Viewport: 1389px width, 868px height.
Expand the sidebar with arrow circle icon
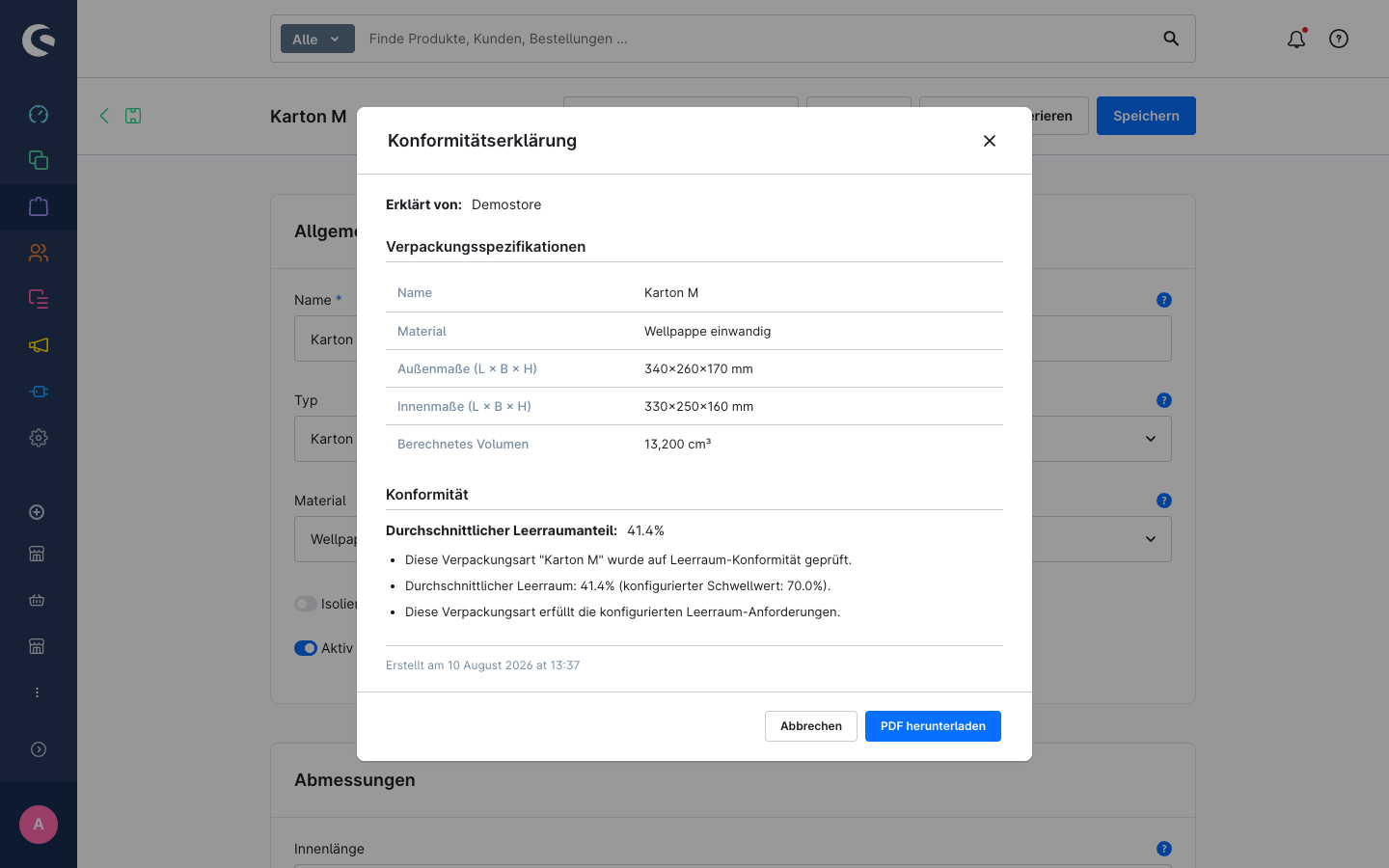click(x=39, y=749)
